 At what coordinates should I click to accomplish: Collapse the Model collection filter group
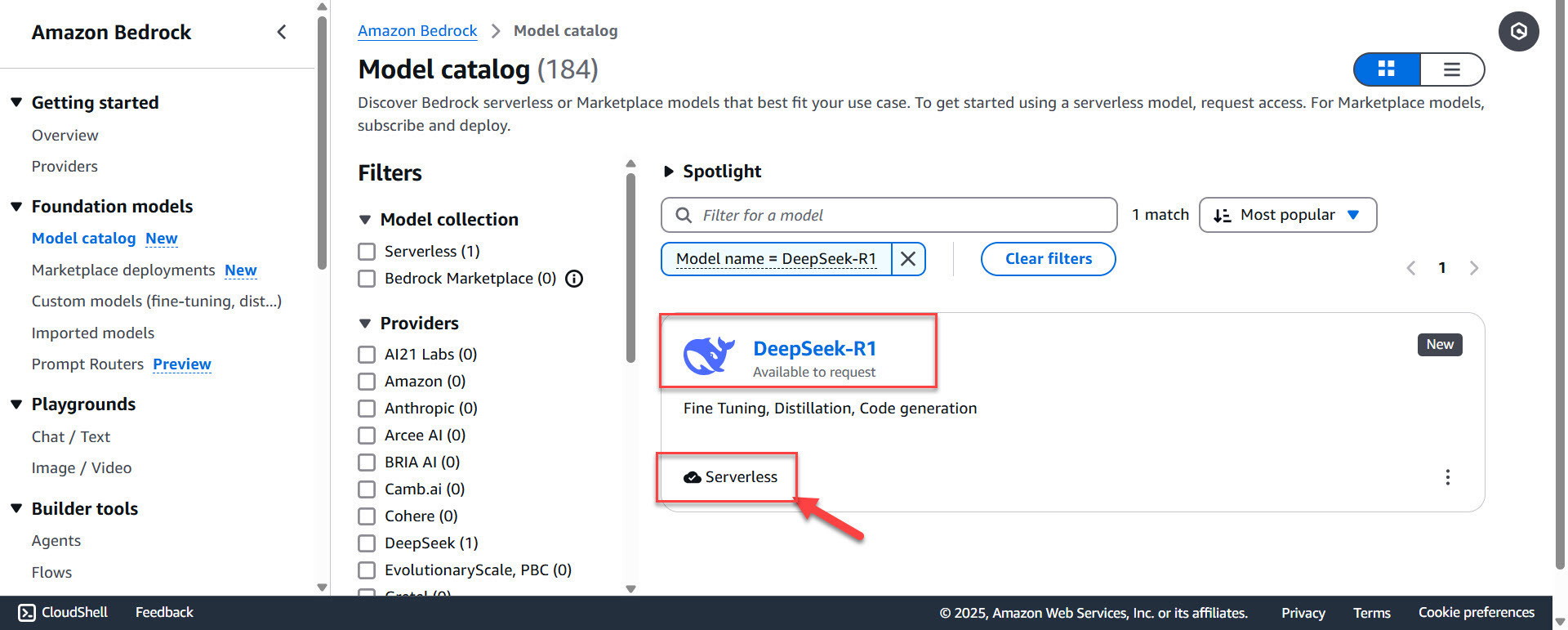(x=365, y=220)
